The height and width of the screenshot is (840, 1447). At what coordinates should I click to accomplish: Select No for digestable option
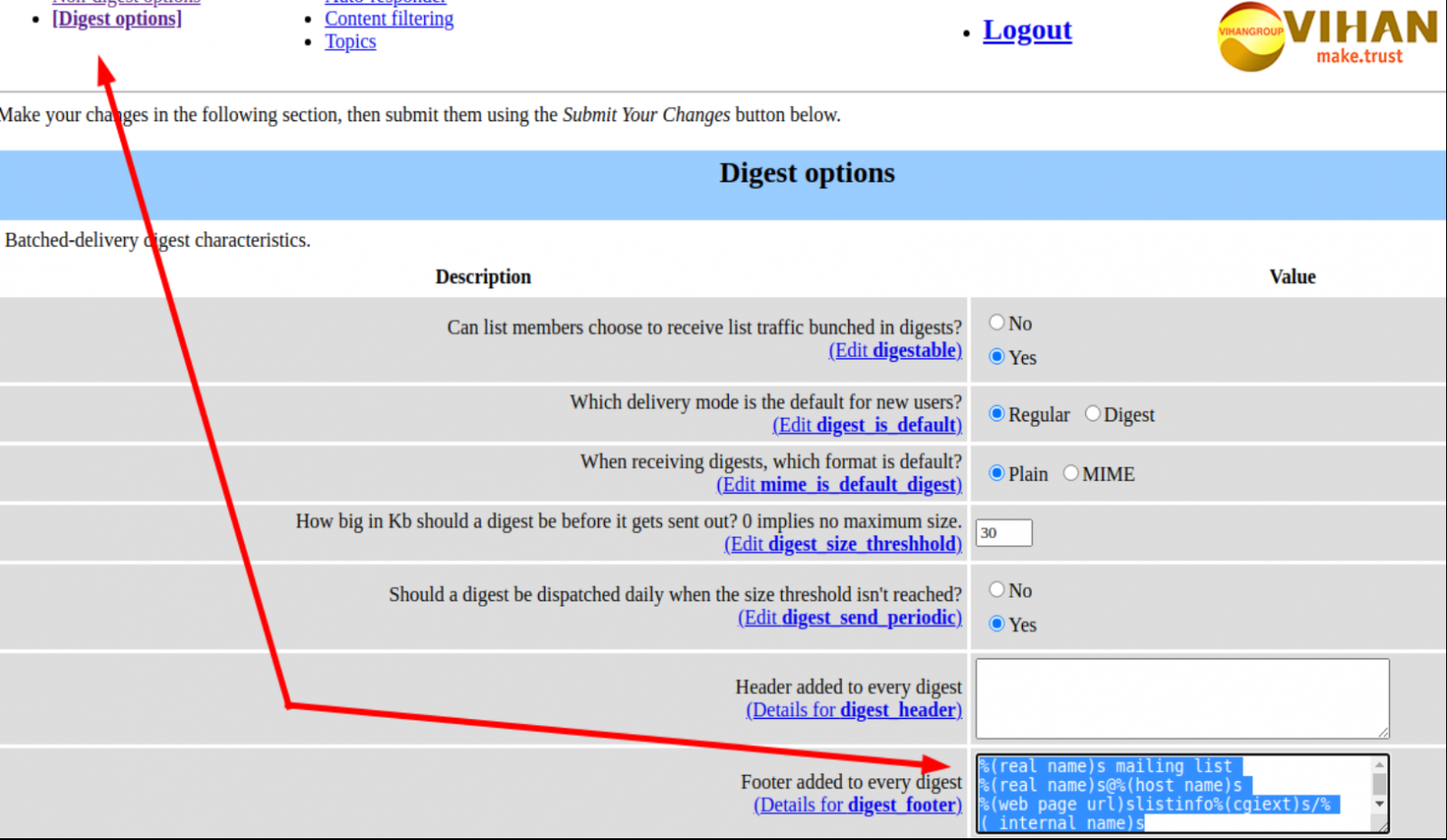point(997,323)
